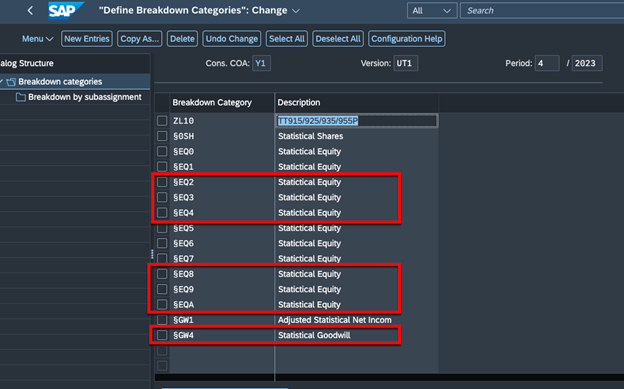The width and height of the screenshot is (624, 389).
Task: Click the Copy As... button
Action: click(140, 39)
